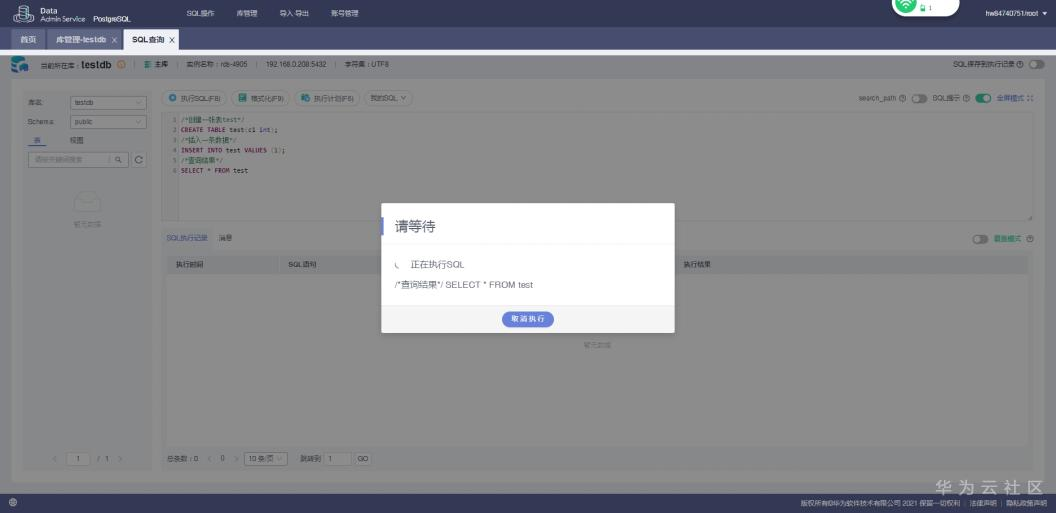Click the table keyword search field

[68, 160]
